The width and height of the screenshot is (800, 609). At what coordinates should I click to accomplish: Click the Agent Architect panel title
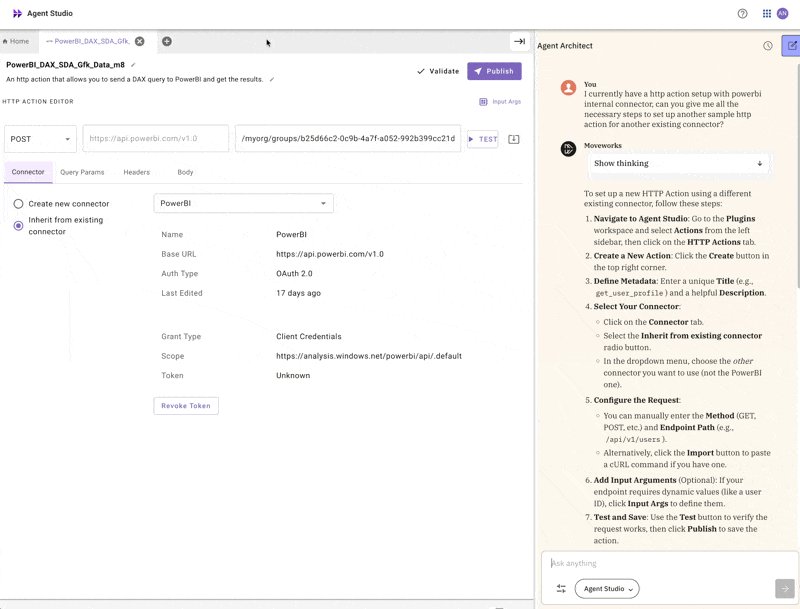(565, 46)
